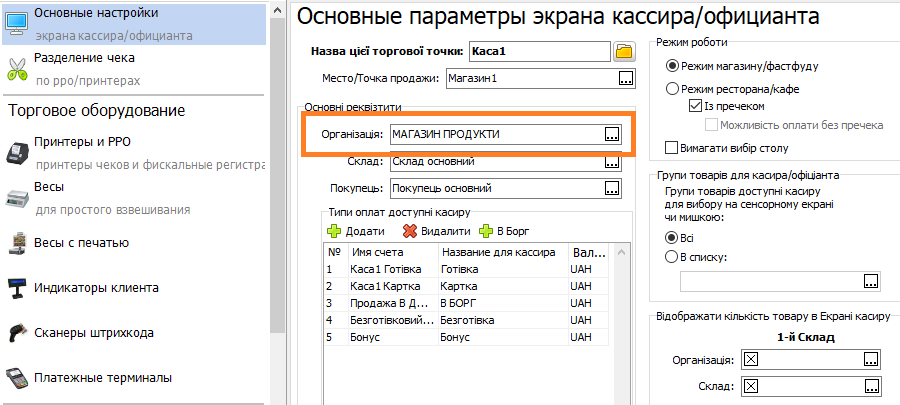
Task: Click Имя счета column header
Action: [393, 252]
